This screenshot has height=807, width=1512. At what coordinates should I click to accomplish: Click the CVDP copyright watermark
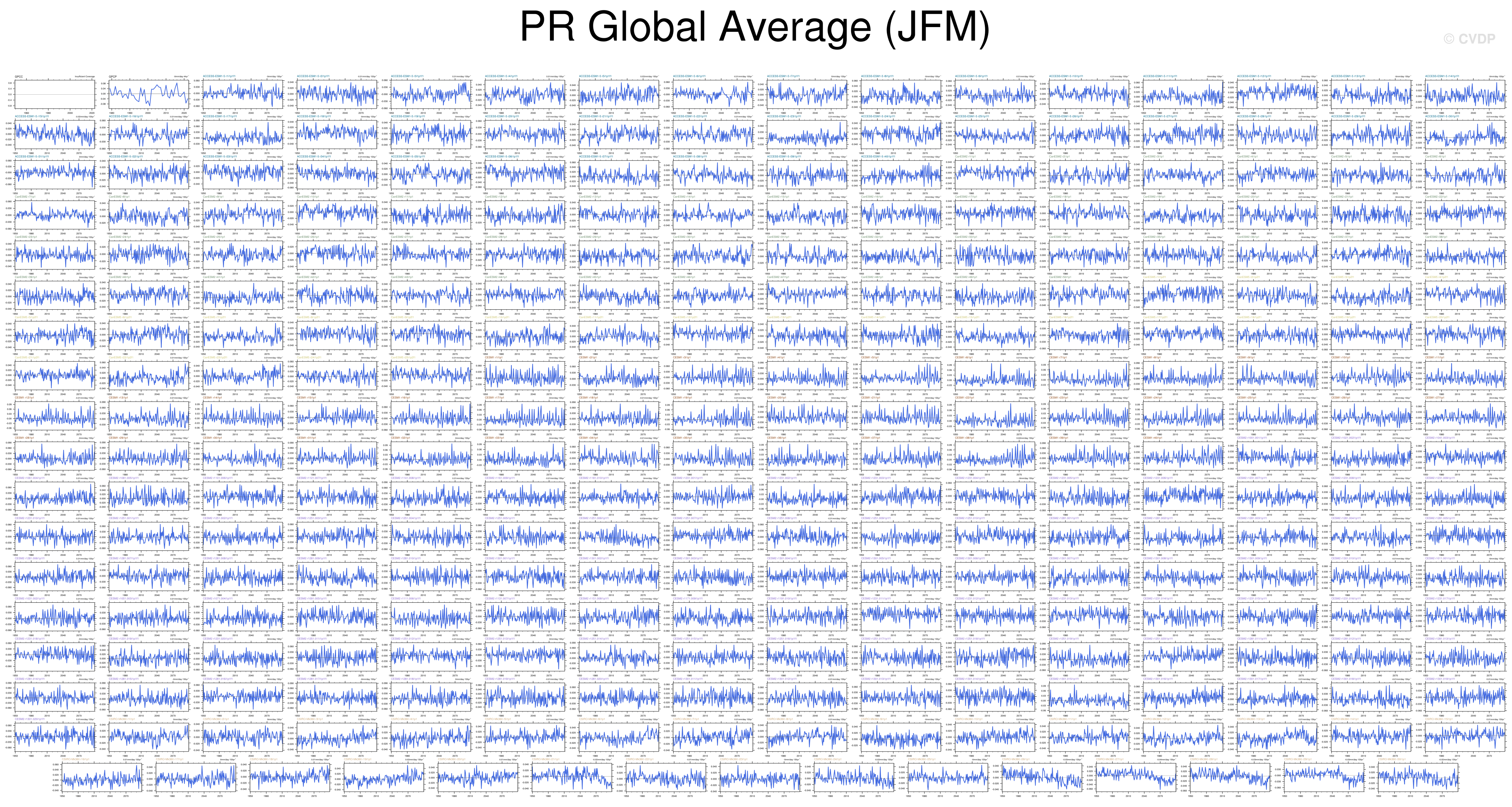[1469, 39]
